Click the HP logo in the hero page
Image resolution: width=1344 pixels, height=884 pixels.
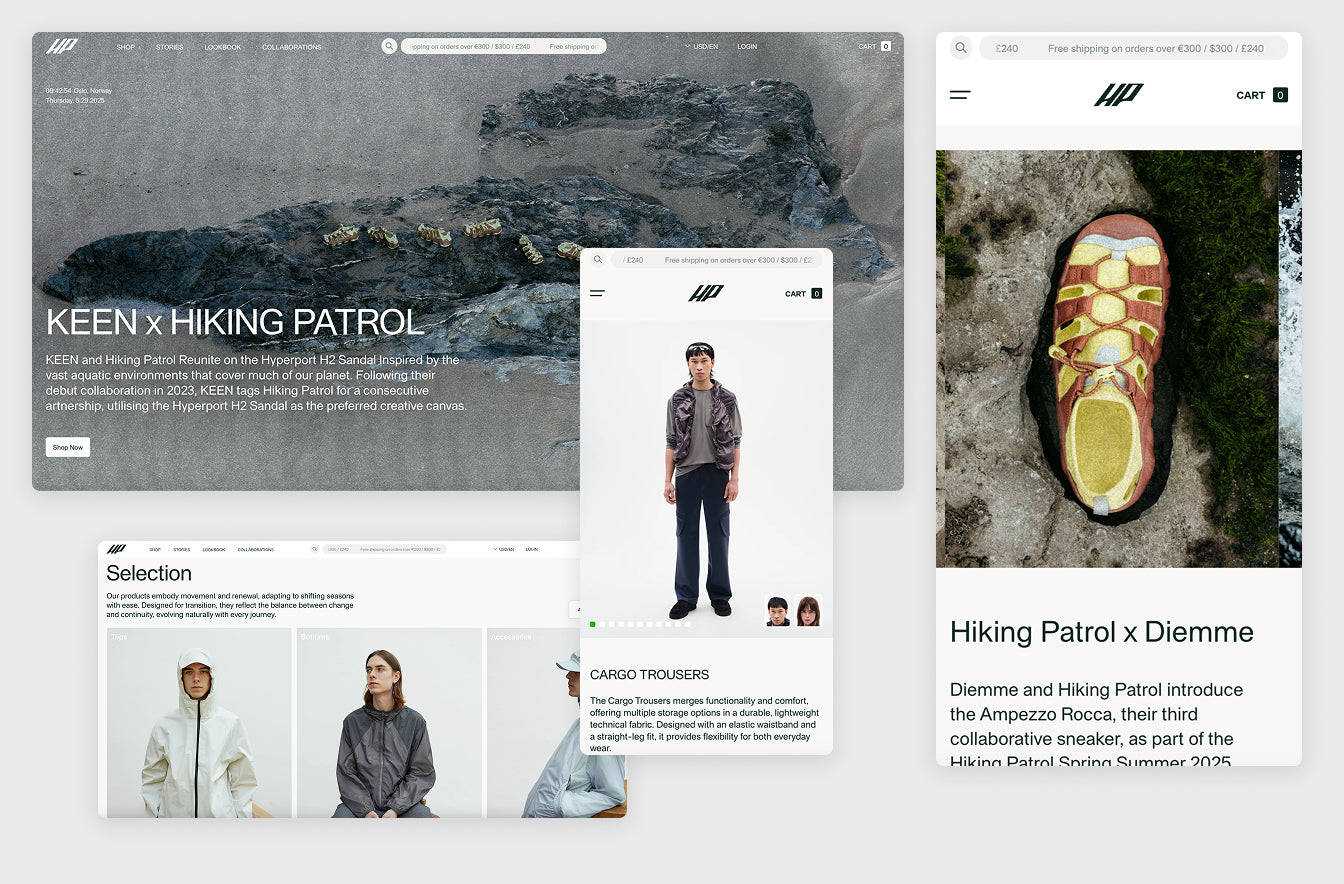[x=62, y=46]
